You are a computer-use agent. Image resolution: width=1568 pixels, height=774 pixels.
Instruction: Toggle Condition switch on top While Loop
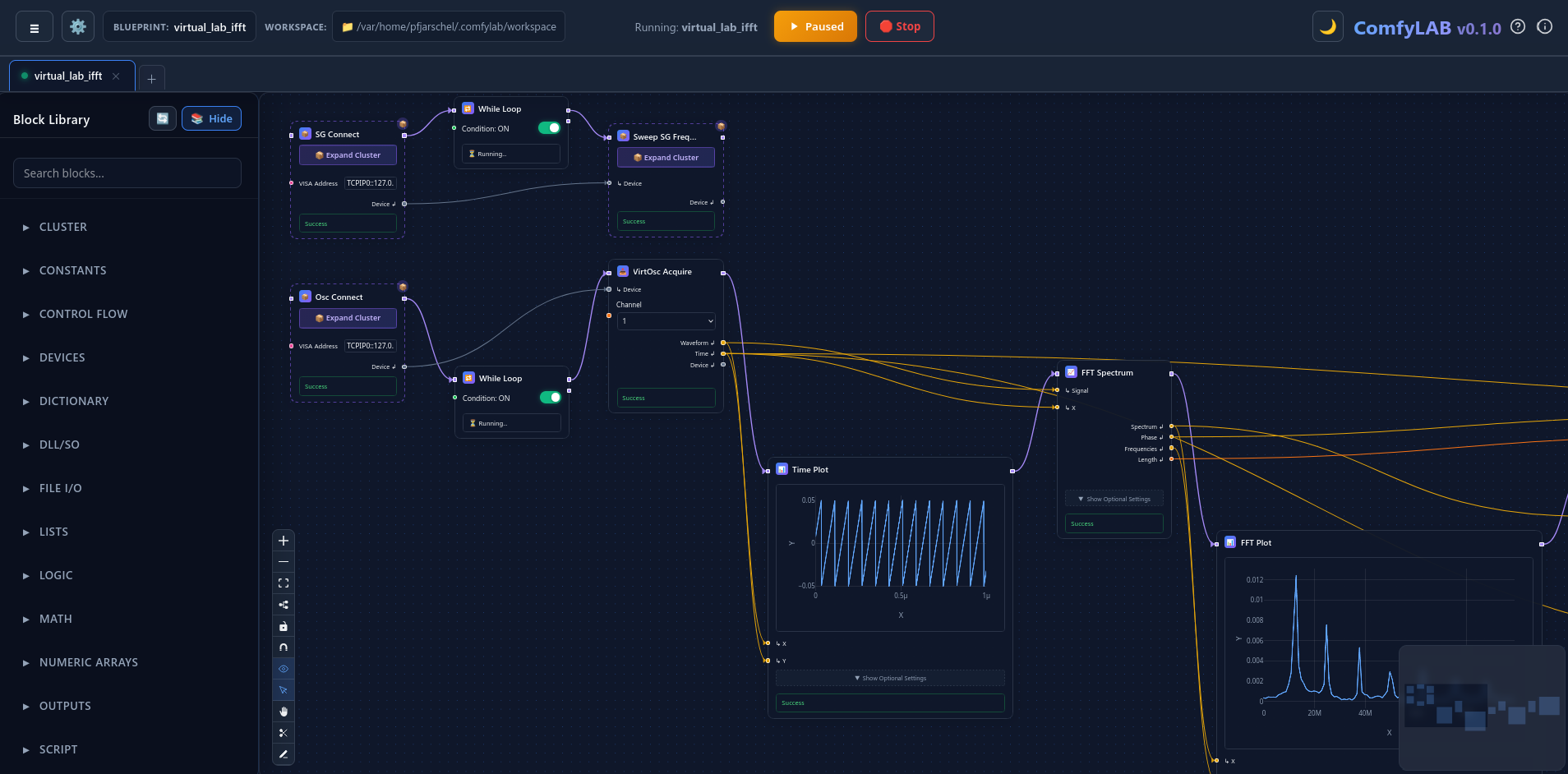549,128
